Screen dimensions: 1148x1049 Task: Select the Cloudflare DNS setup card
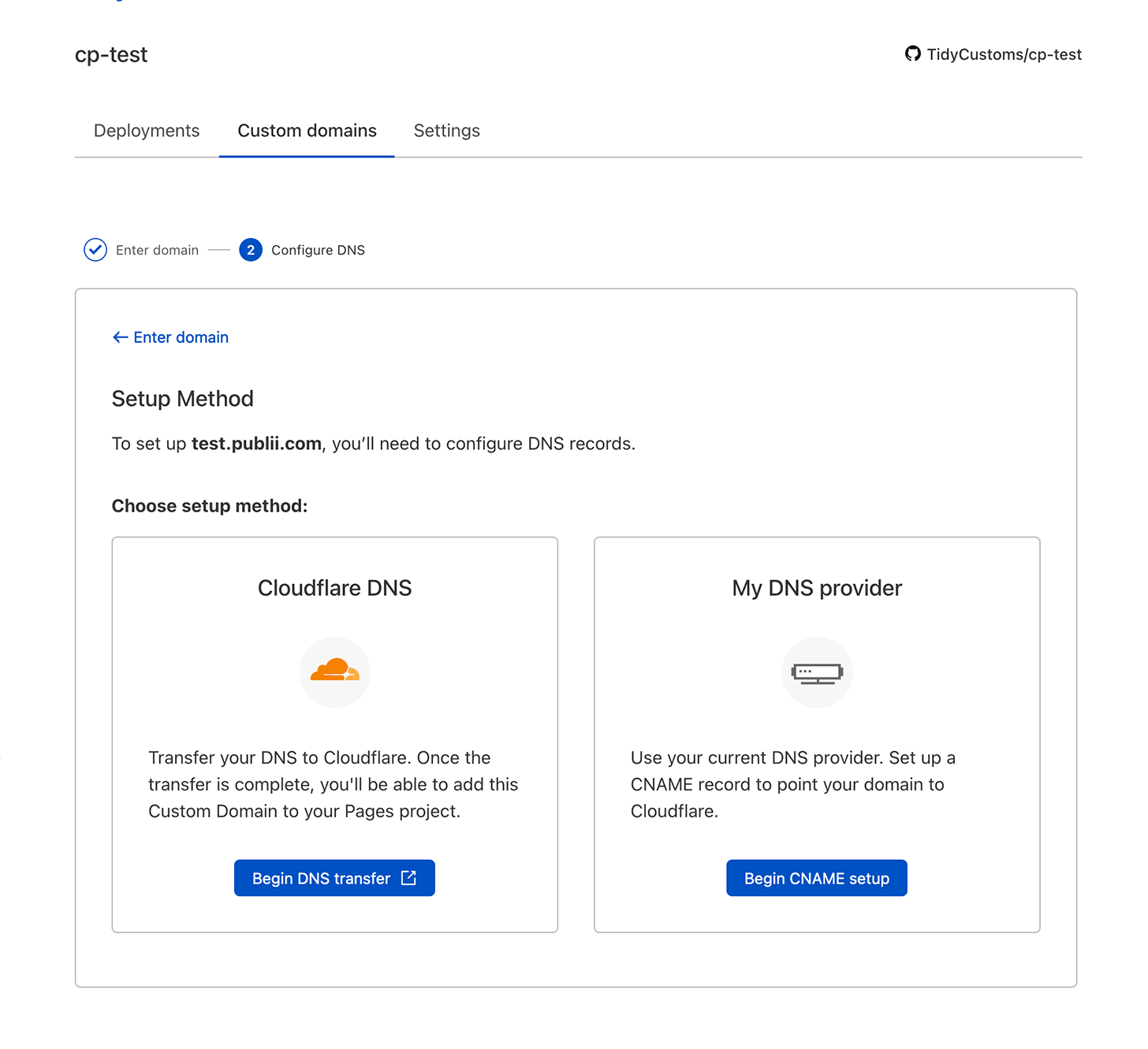(334, 733)
